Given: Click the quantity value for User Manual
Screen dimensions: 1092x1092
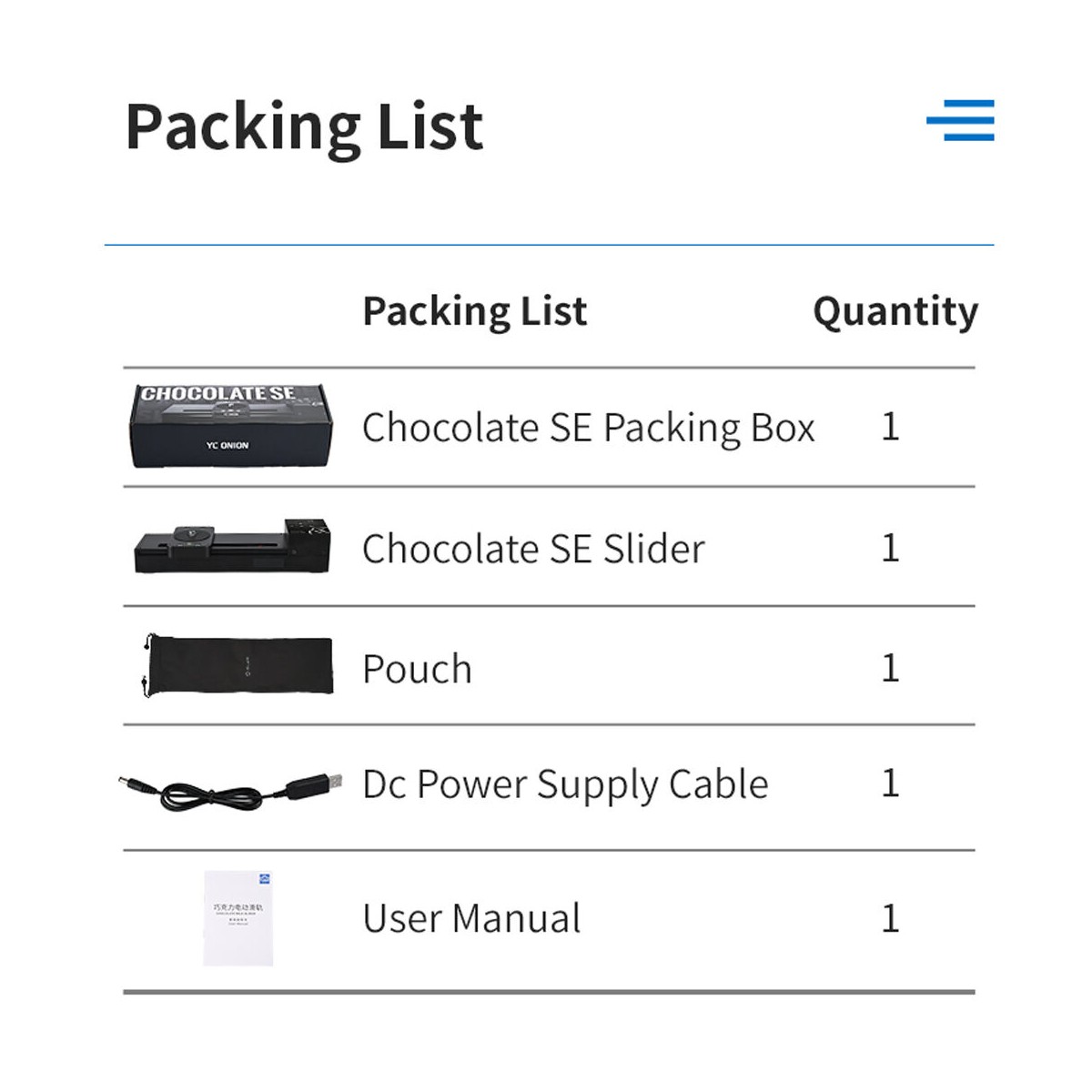Looking at the screenshot, I should pos(890,918).
